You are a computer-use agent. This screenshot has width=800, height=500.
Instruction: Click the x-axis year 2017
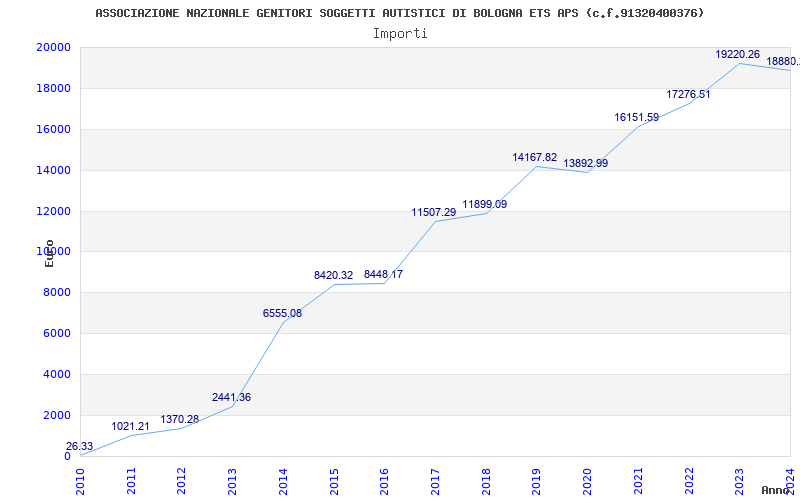pyautogui.click(x=435, y=482)
